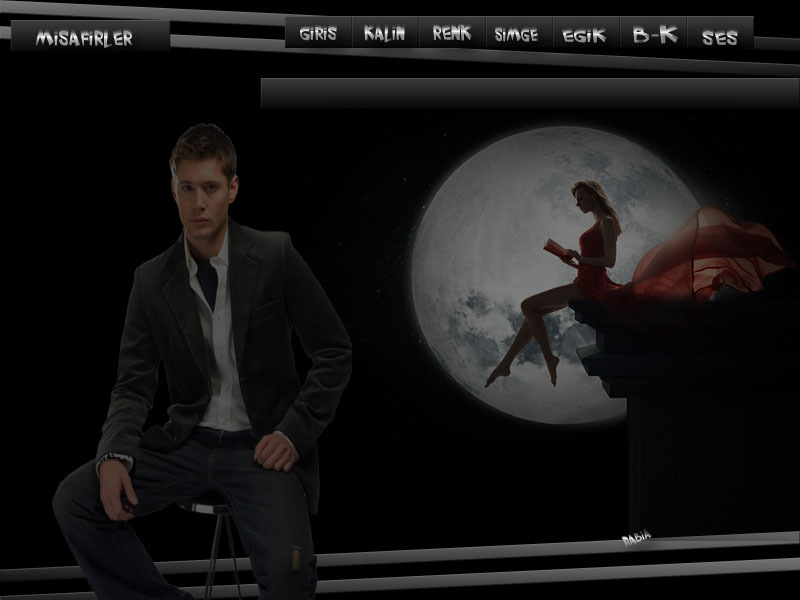The width and height of the screenshot is (800, 600).
Task: Toggle KALIN bold text
Action: coord(385,33)
